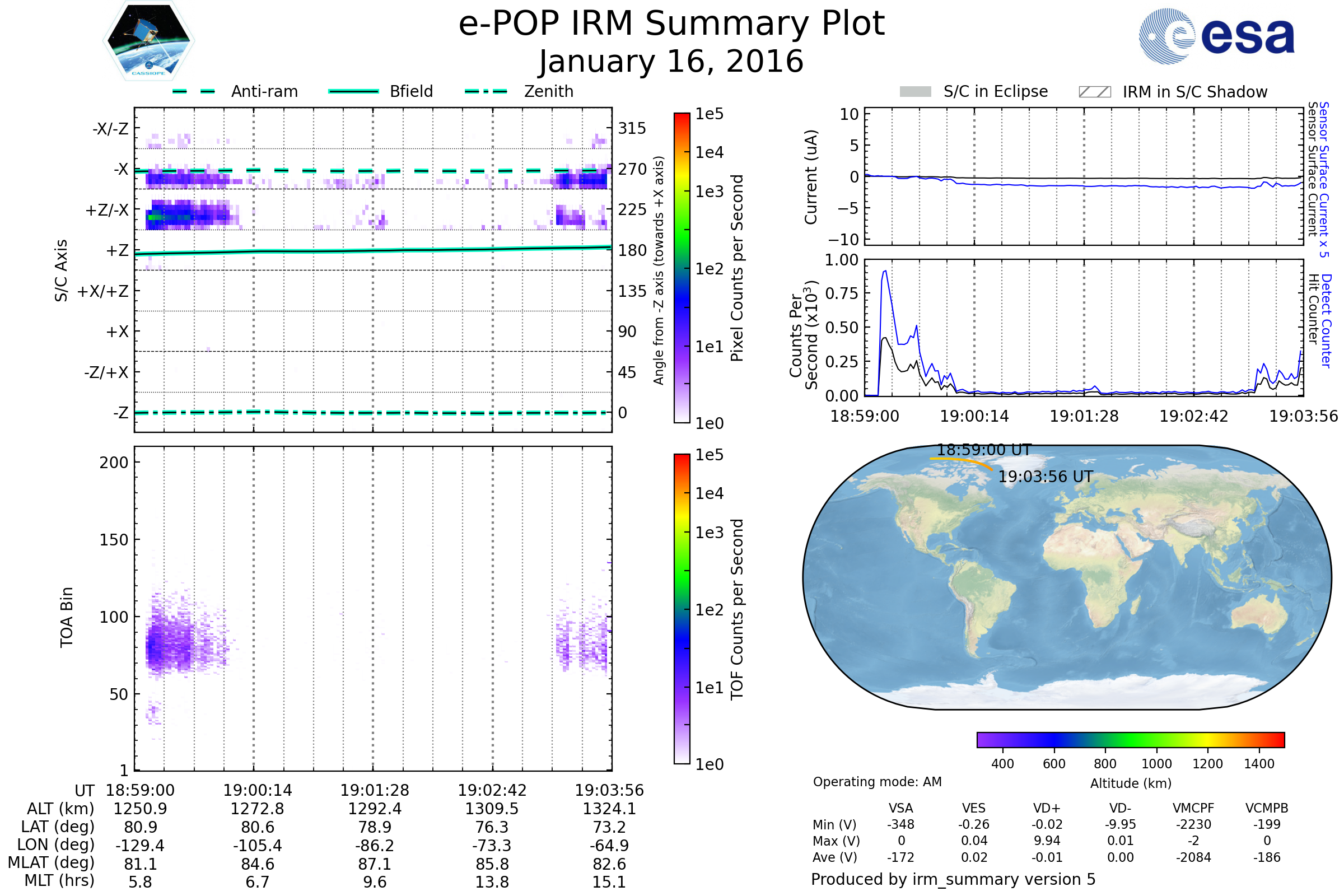This screenshot has height=896, width=1344.
Task: Click the IRM in S/C Shadow hatched patch
Action: [1094, 92]
